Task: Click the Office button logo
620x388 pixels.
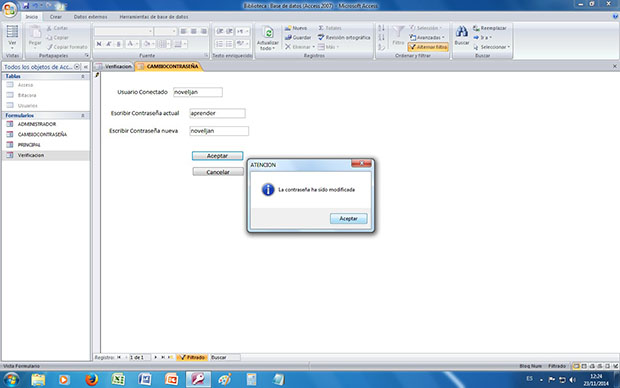Action: (9, 9)
